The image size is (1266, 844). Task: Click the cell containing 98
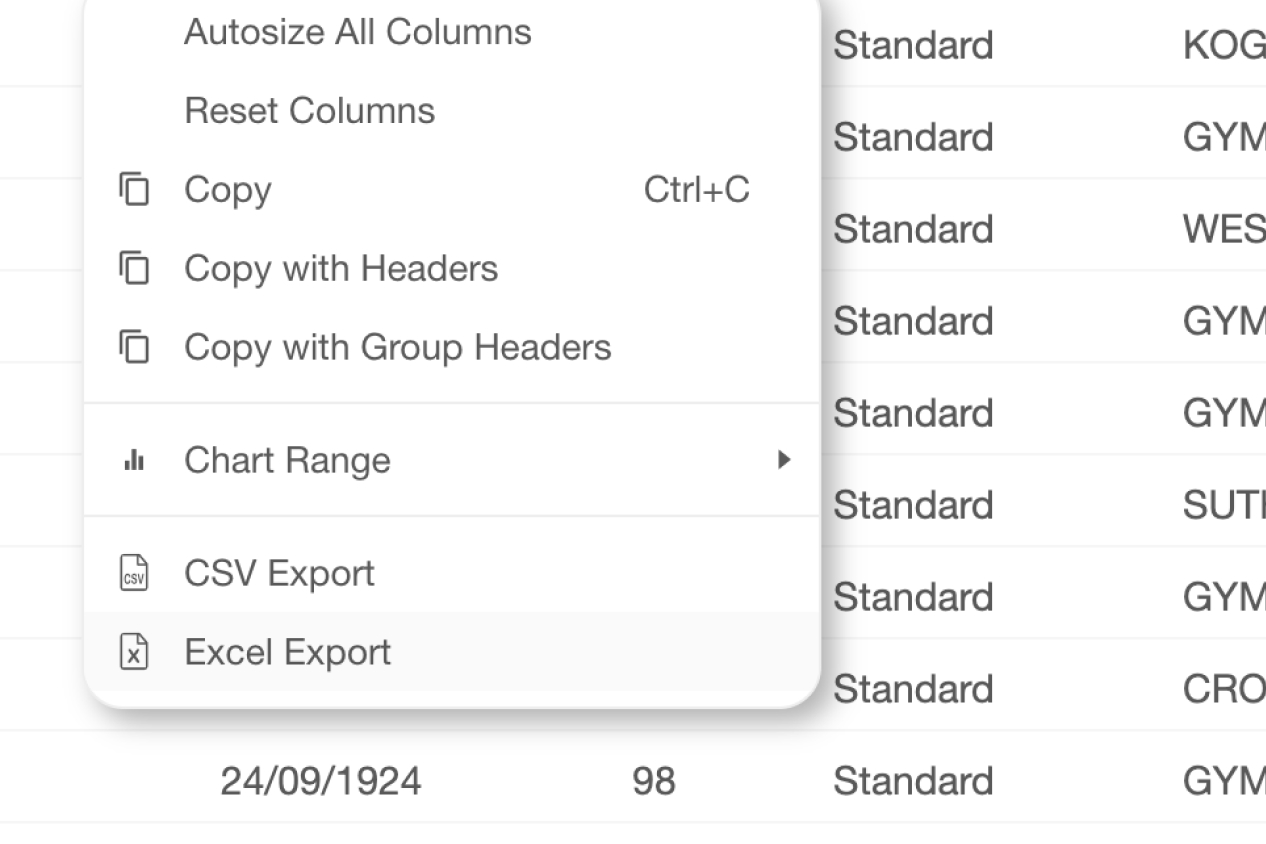(x=653, y=781)
